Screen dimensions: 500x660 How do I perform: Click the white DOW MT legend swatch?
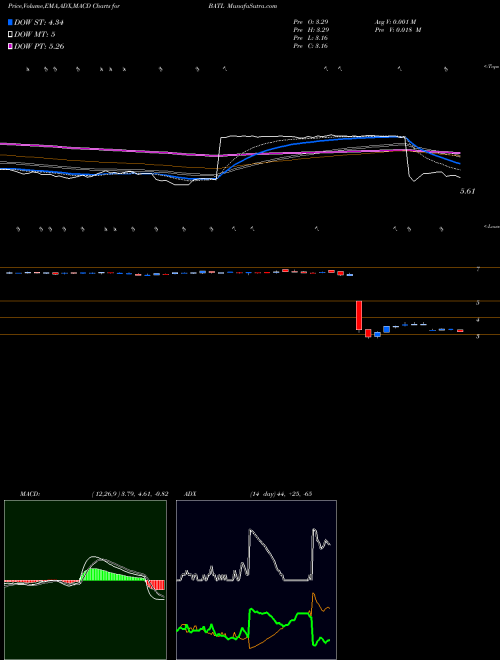coord(10,34)
